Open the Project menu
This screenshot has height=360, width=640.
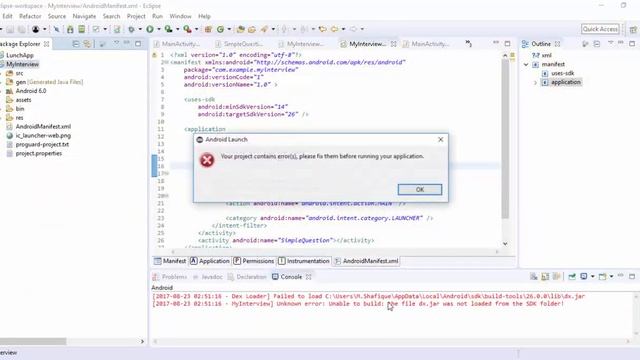tap(136, 16)
